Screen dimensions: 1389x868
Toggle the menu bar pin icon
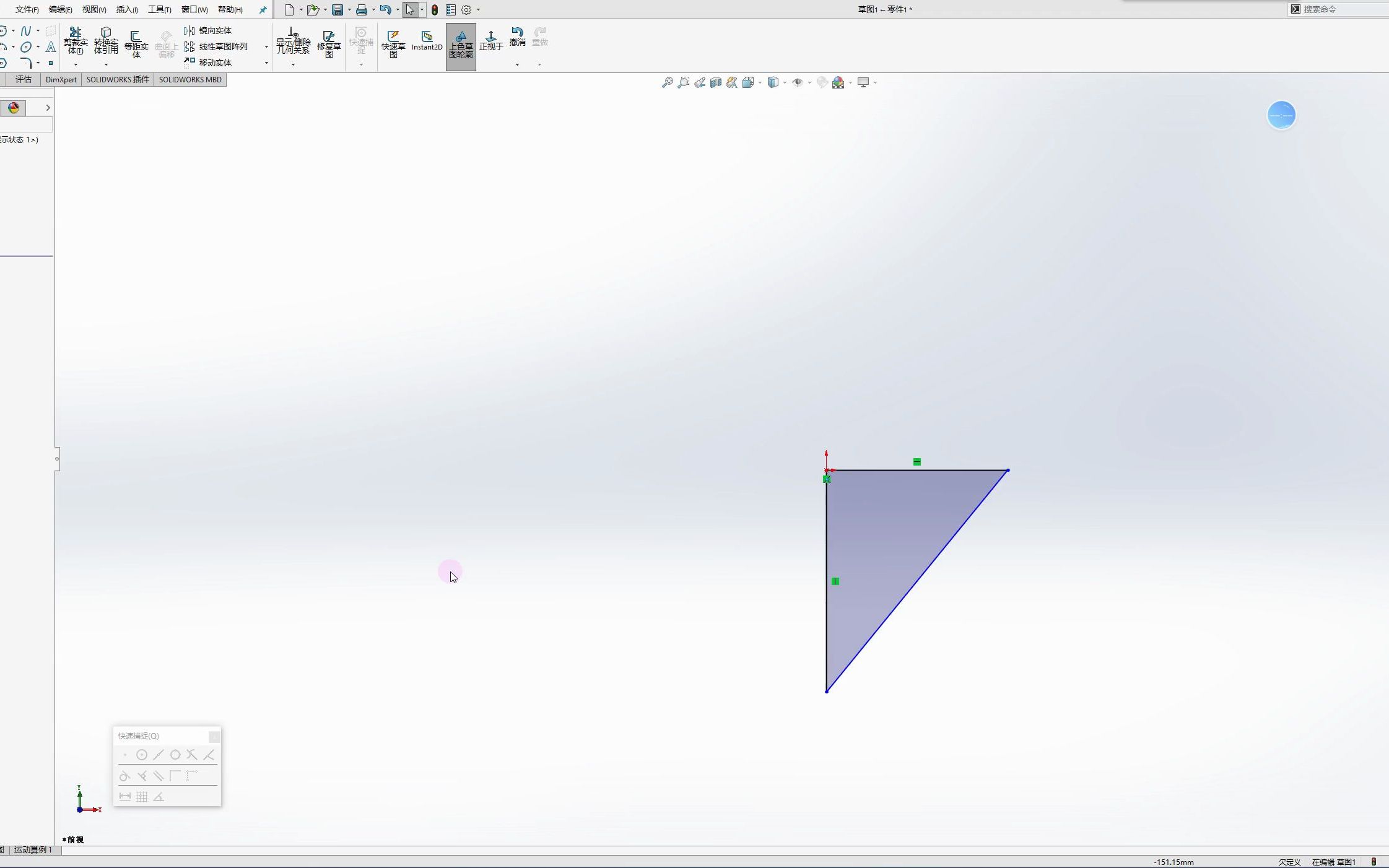[x=263, y=10]
